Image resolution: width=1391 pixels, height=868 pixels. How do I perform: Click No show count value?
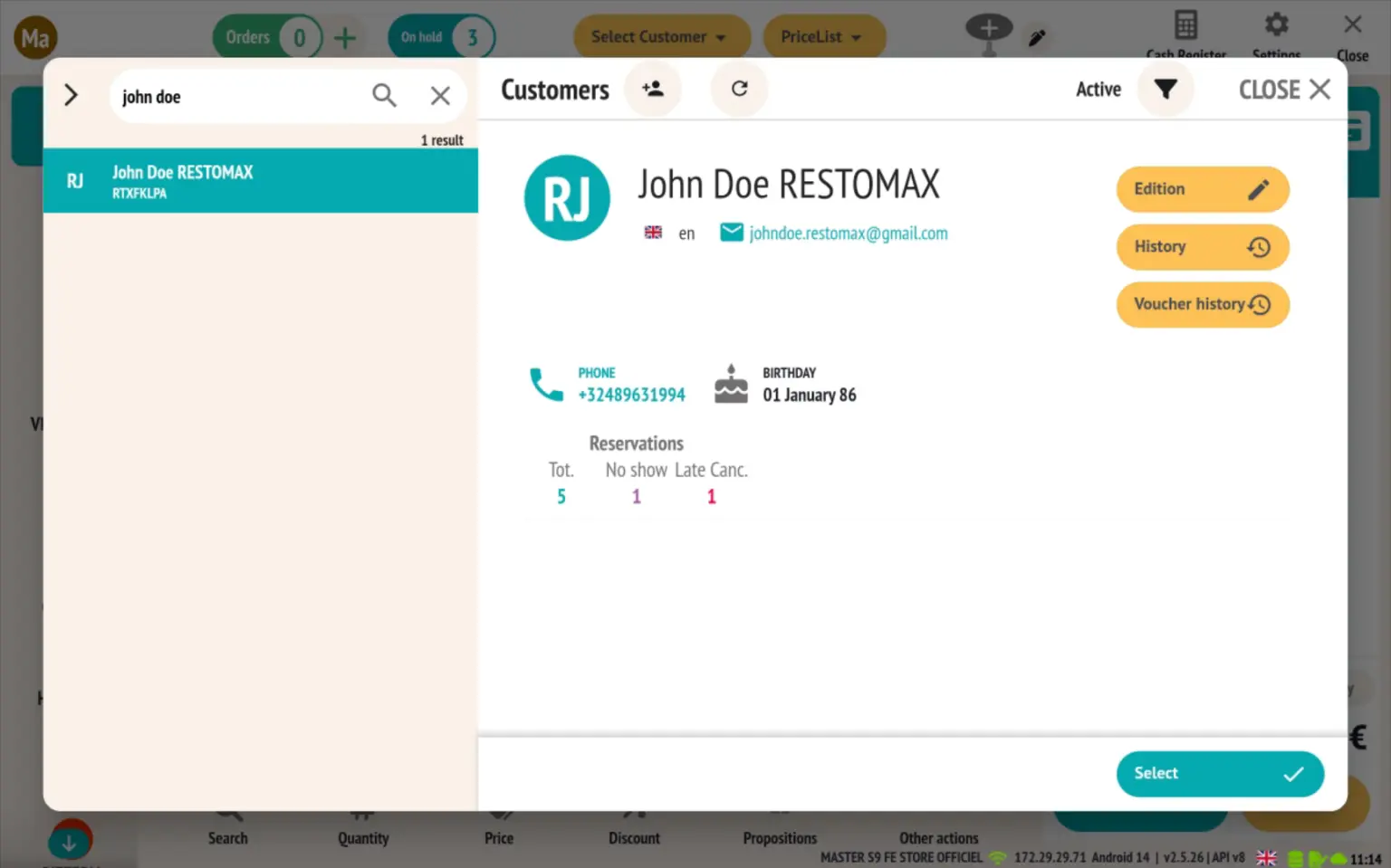tap(637, 497)
